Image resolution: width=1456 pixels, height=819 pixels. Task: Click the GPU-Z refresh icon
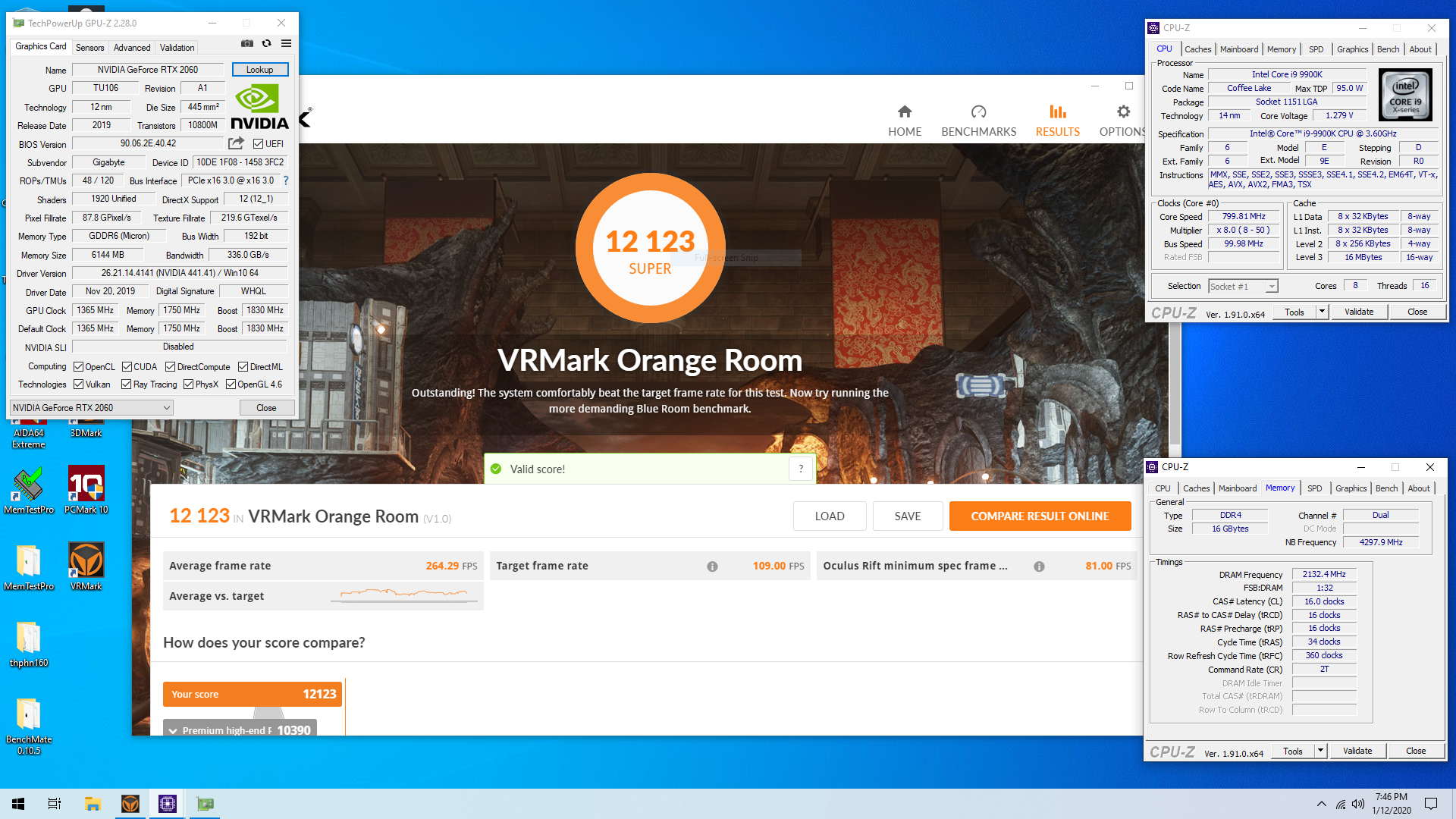click(267, 44)
